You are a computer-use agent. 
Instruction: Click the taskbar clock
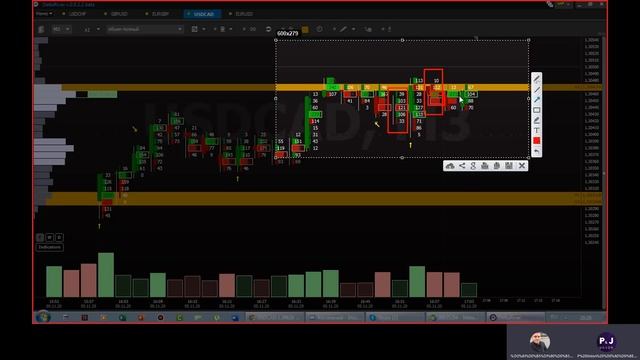tap(586, 317)
